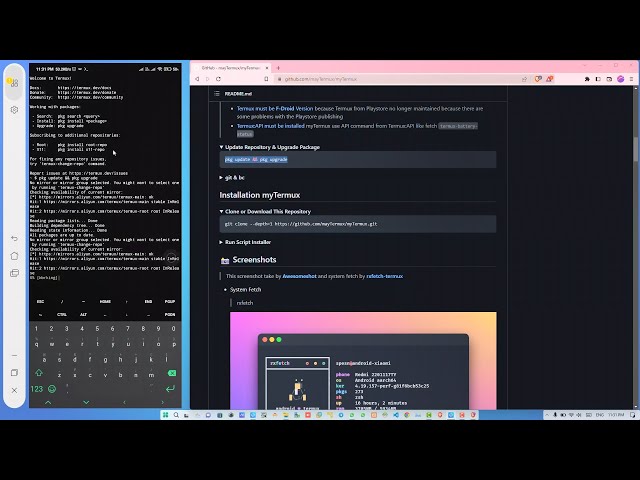Click the git clone --depth=1 command text

click(x=301, y=224)
